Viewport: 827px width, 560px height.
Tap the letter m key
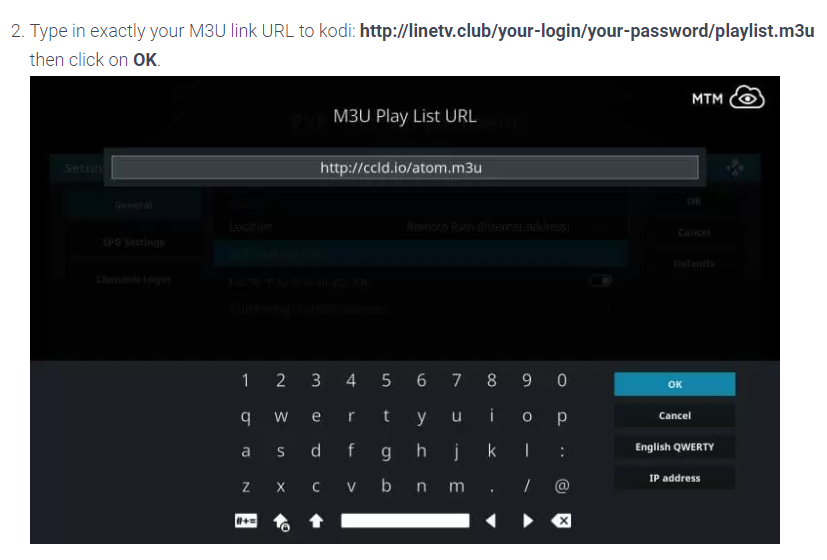pyautogui.click(x=457, y=486)
